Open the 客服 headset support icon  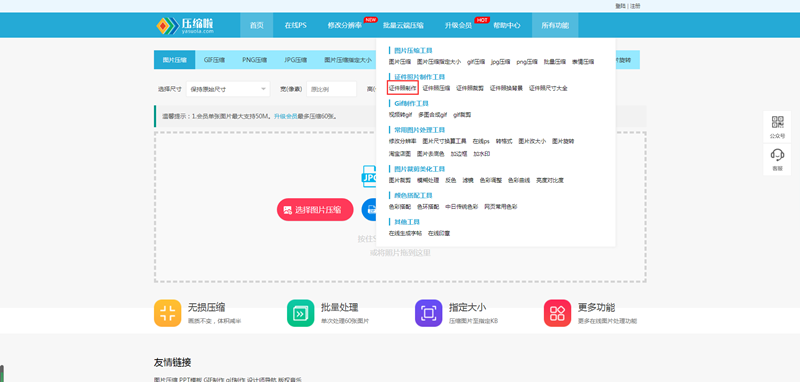[777, 155]
